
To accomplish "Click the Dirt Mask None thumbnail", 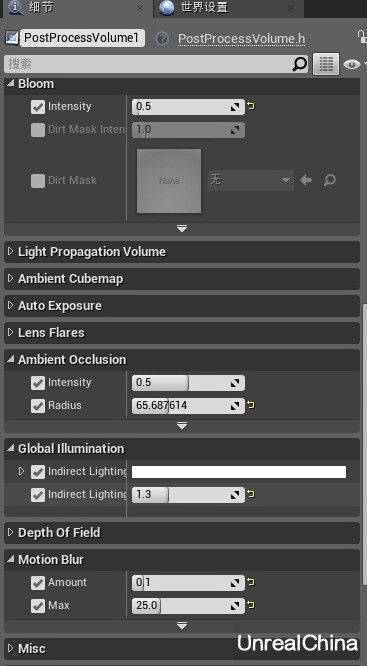I will coord(169,181).
